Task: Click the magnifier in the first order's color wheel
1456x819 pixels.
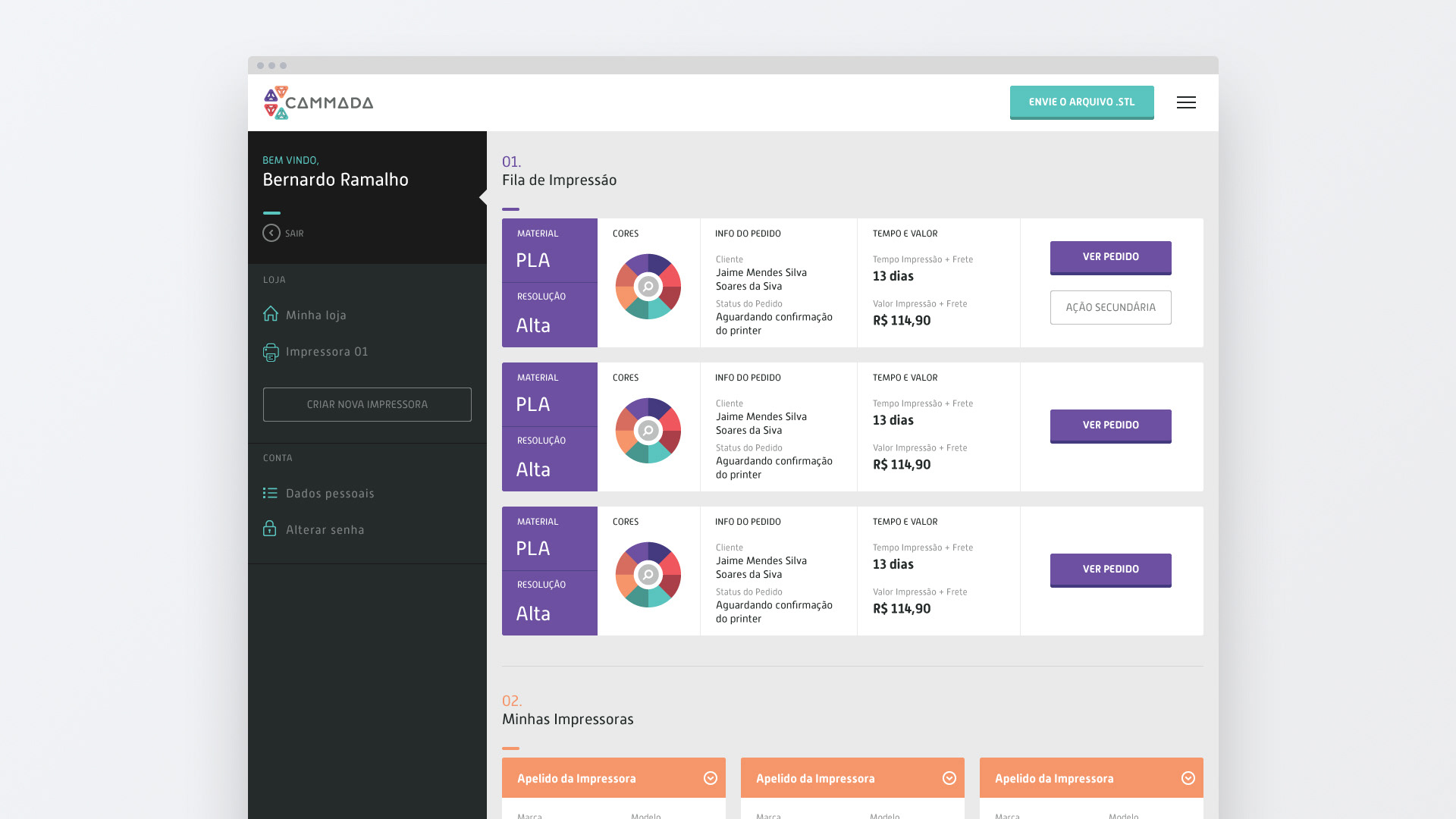Action: (x=648, y=287)
